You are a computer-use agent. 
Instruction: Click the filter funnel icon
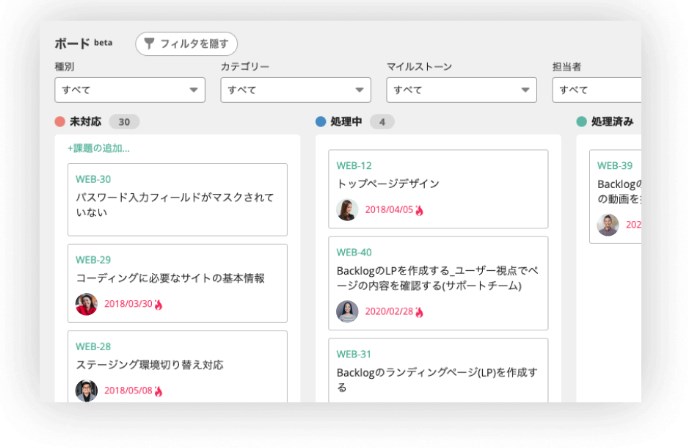pyautogui.click(x=149, y=44)
